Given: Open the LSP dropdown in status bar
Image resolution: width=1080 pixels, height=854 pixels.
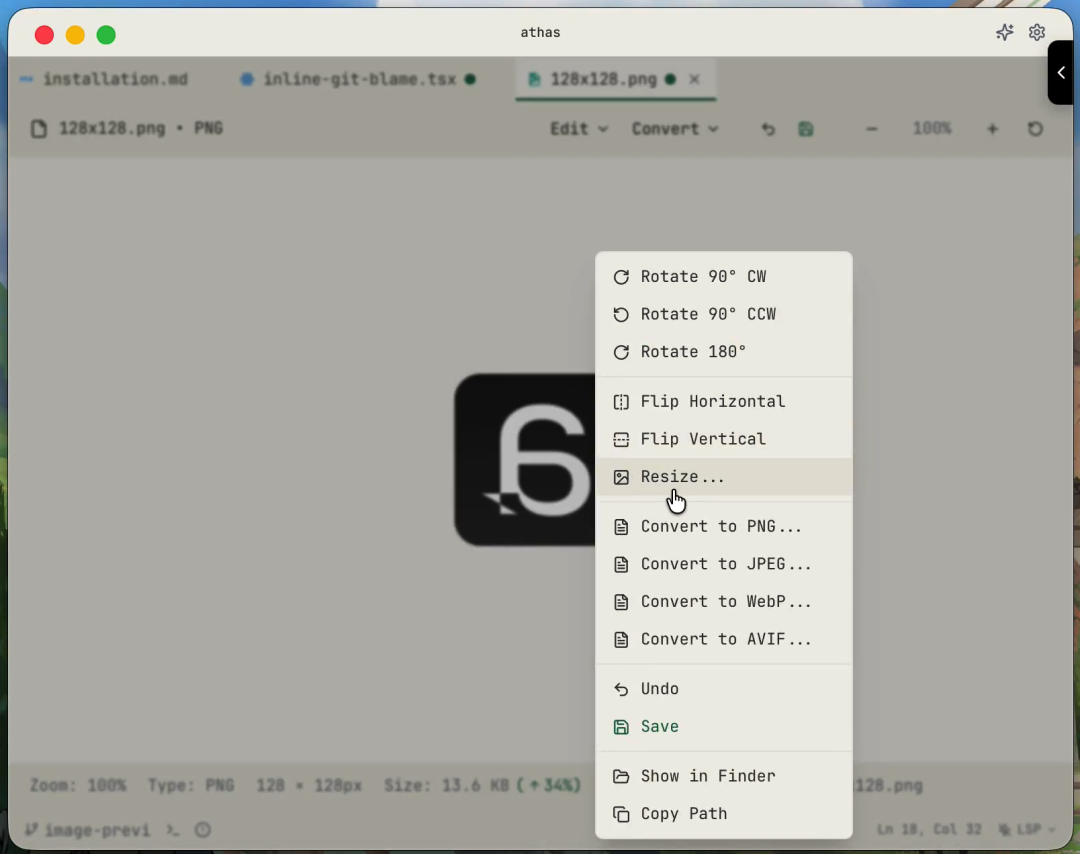Looking at the screenshot, I should [1027, 830].
